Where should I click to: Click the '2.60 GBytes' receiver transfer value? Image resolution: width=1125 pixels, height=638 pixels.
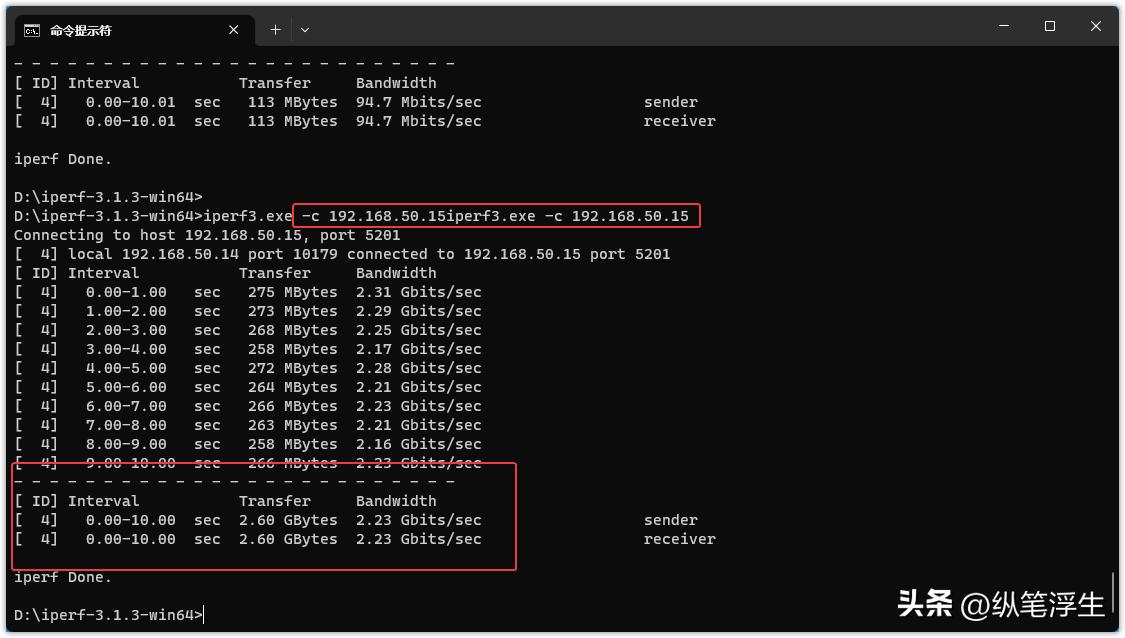click(288, 539)
